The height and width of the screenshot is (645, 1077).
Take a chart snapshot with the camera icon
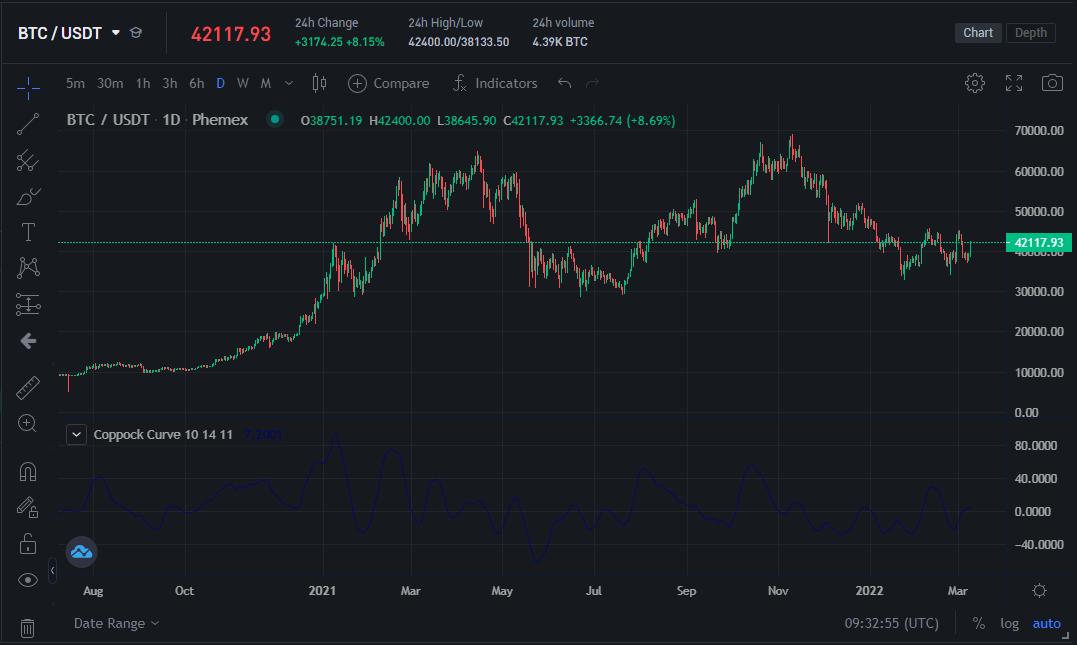point(1052,83)
